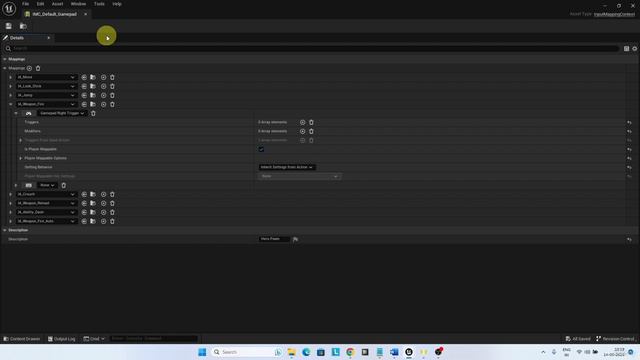Open Setting Behavior Inherit Settings dropdown
640x360 pixels.
point(287,167)
